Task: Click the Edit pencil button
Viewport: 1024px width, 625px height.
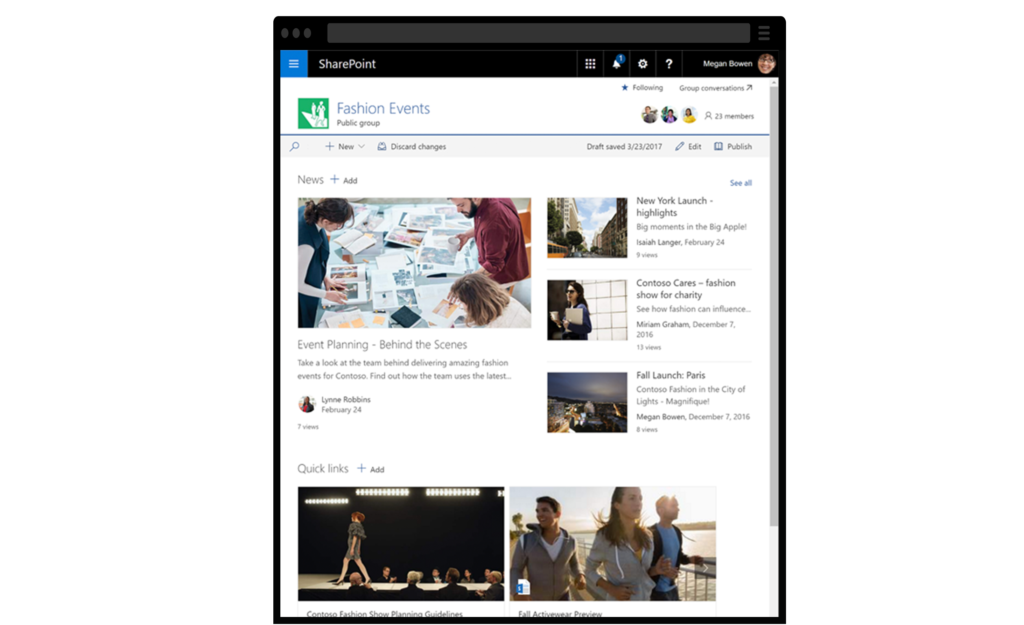Action: tap(688, 147)
